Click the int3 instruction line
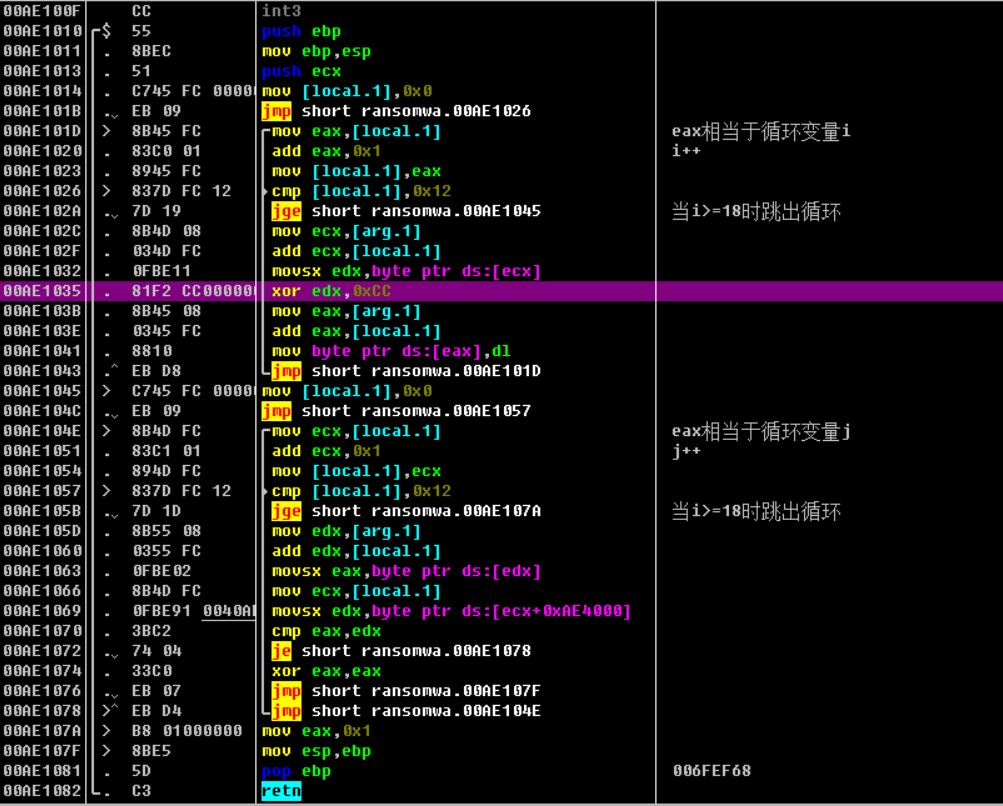The width and height of the screenshot is (1003, 806). pos(280,11)
